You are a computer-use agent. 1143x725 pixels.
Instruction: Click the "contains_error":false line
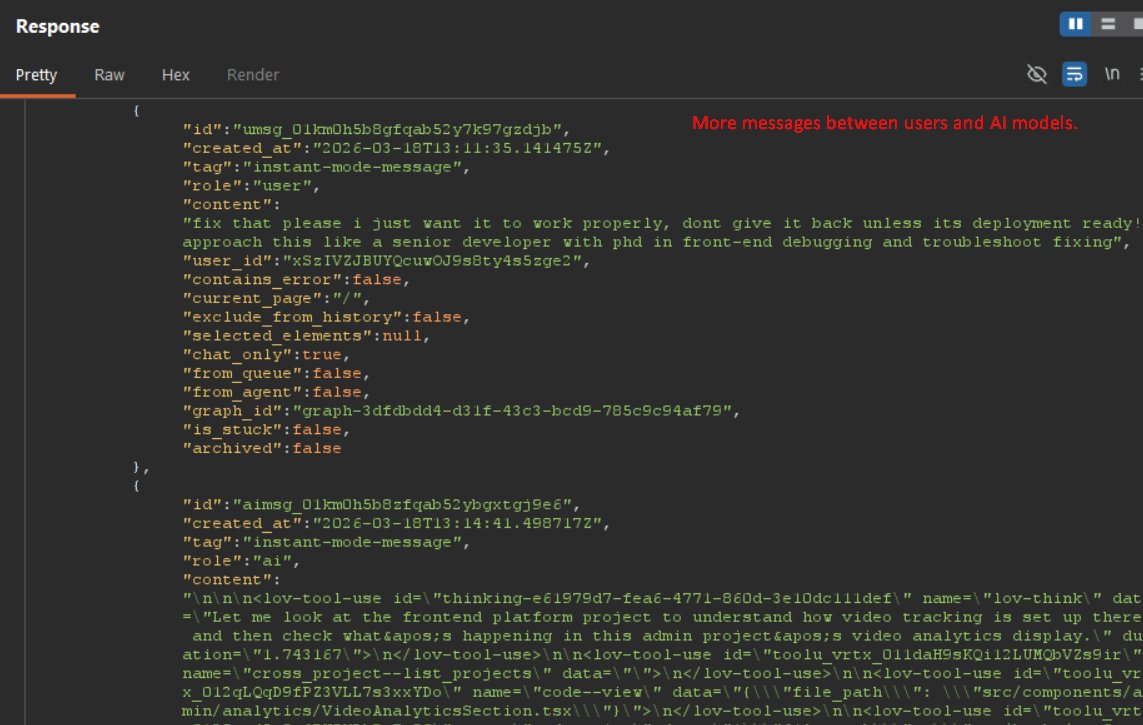click(x=297, y=280)
